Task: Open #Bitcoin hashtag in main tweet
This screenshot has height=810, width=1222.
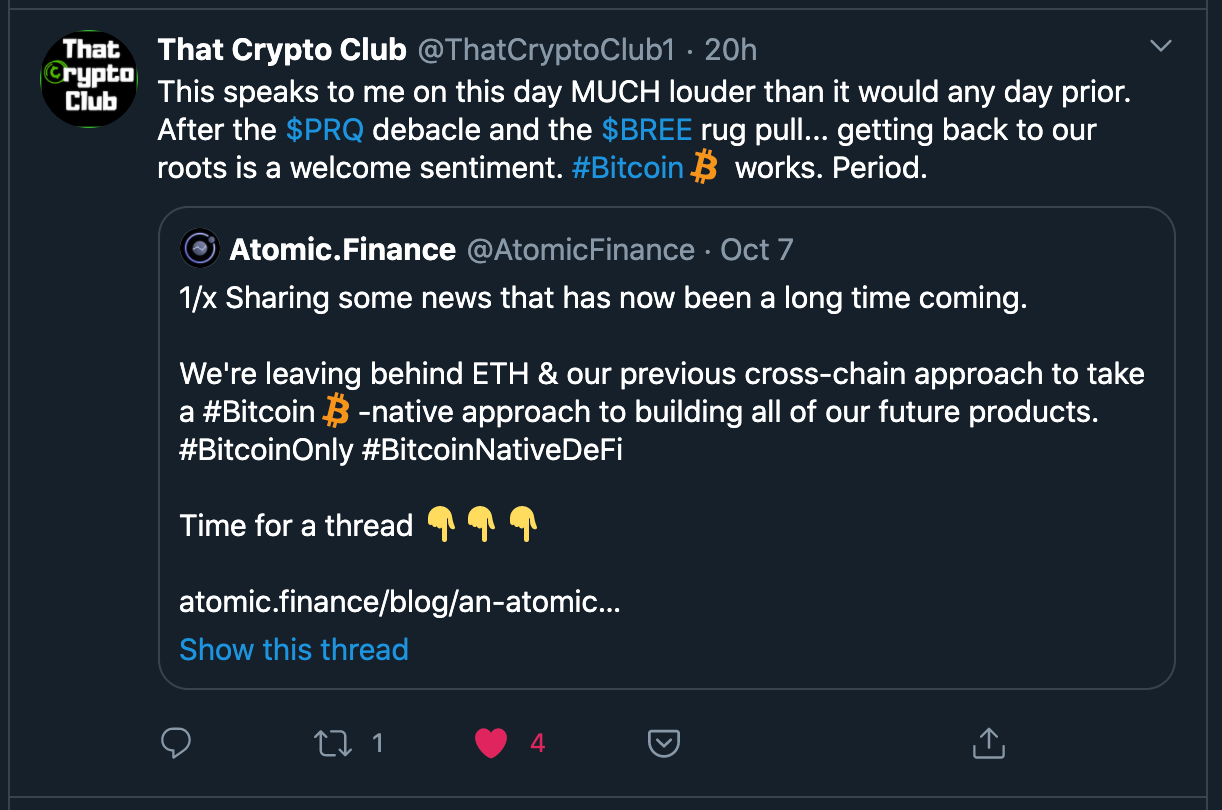Action: point(628,167)
